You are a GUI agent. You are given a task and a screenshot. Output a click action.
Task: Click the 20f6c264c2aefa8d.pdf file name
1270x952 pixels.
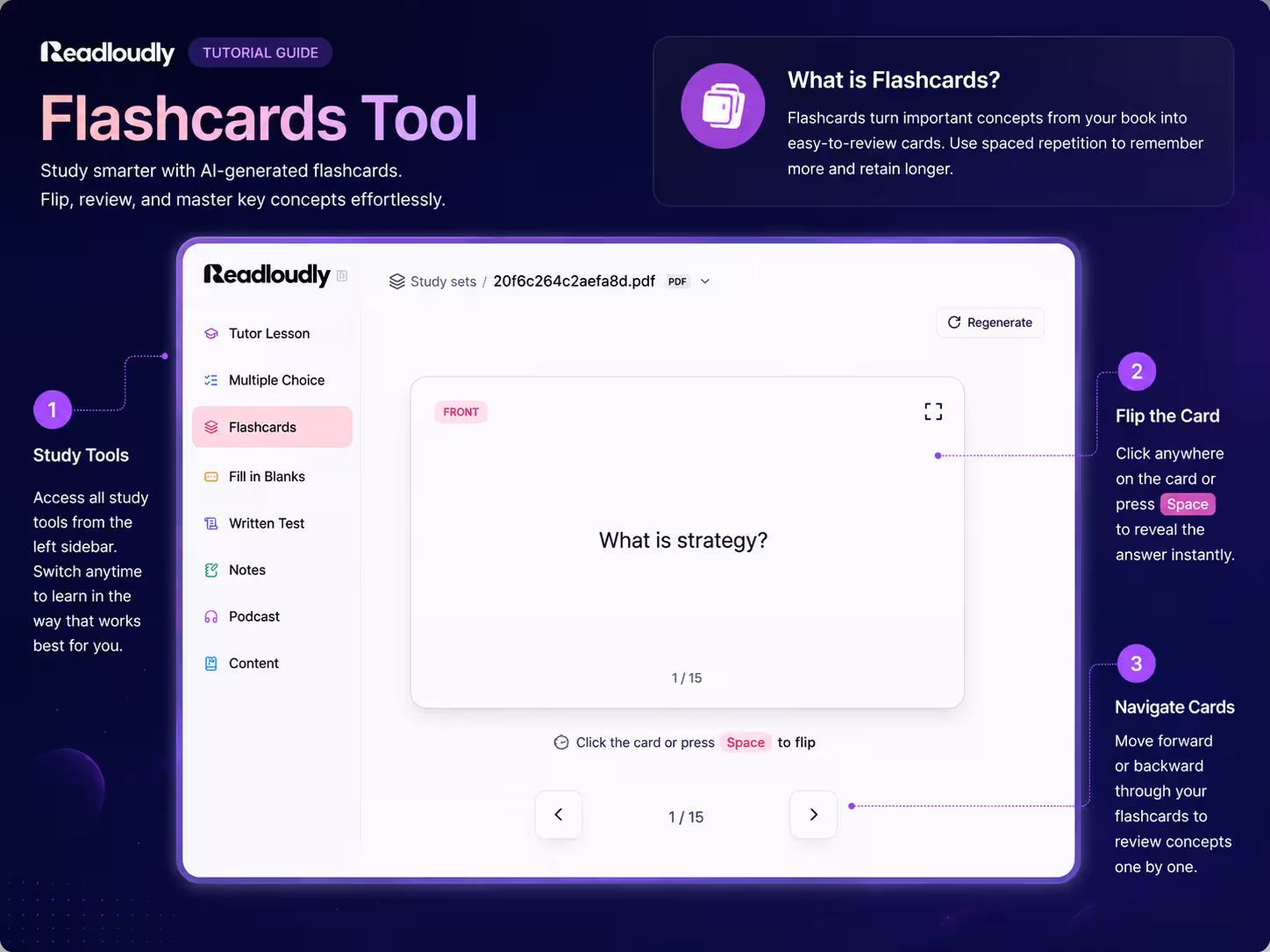[x=574, y=281]
